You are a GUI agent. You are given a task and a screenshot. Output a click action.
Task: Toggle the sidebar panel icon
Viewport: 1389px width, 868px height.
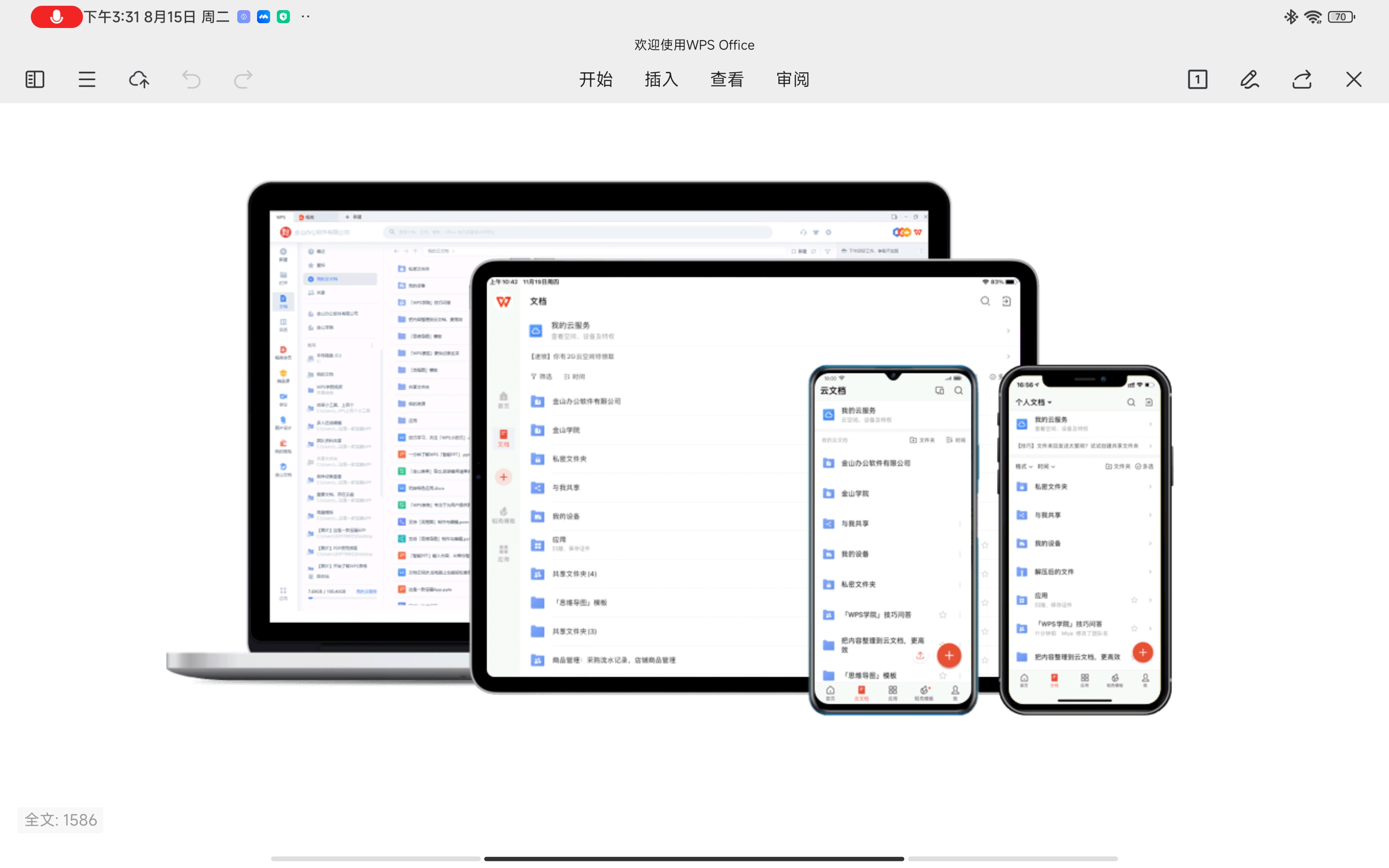(35, 79)
